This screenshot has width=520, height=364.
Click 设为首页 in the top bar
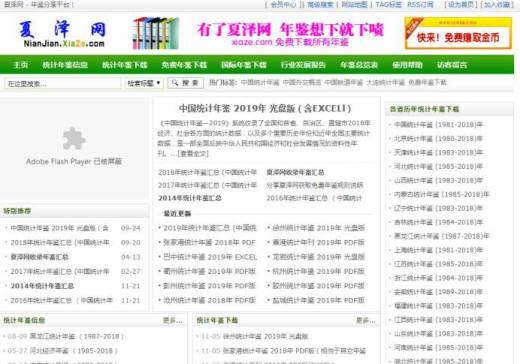461,5
